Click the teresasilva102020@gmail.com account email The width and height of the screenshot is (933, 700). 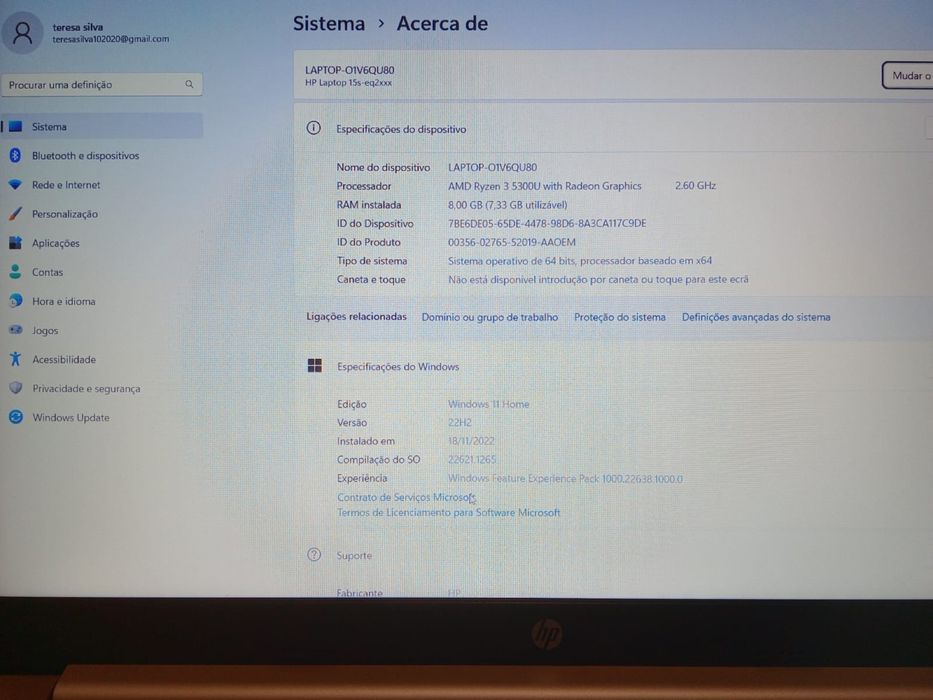point(111,39)
